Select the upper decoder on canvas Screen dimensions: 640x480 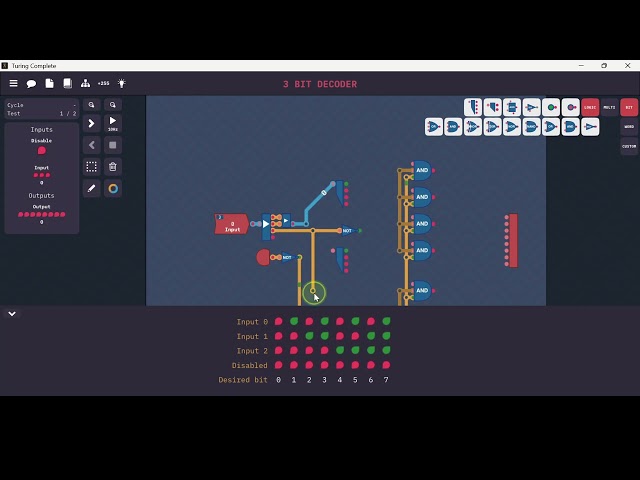pyautogui.click(x=341, y=193)
